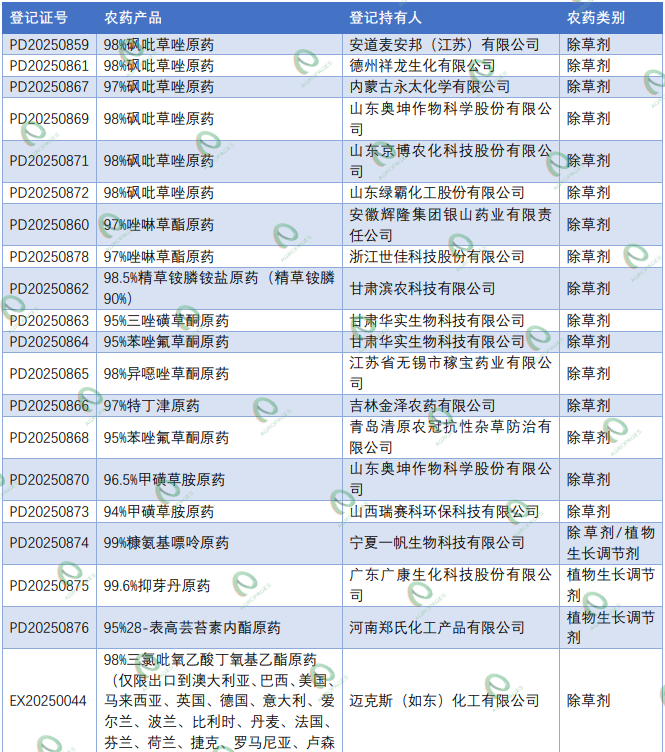Click 山东奥坤作物科学股份有限公司 in PD20250870 row
The image size is (665, 752).
click(451, 480)
